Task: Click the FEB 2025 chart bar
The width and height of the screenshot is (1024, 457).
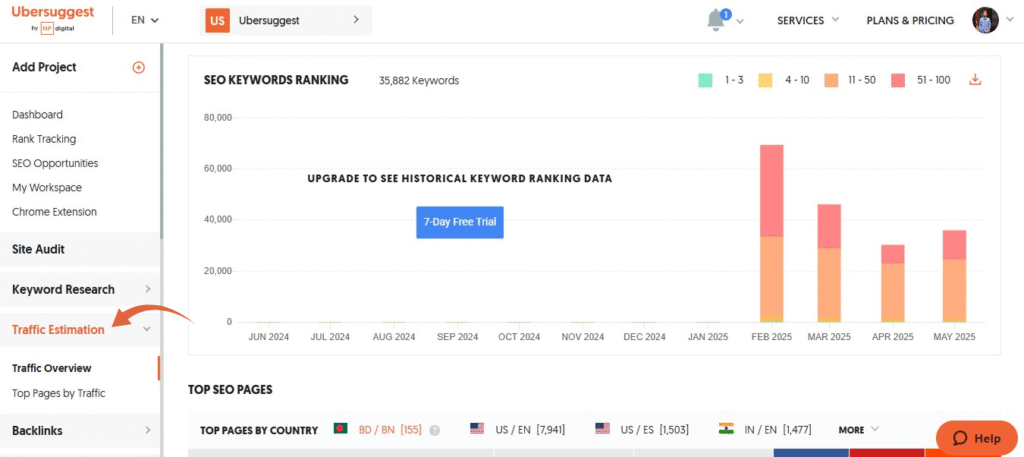Action: [771, 234]
